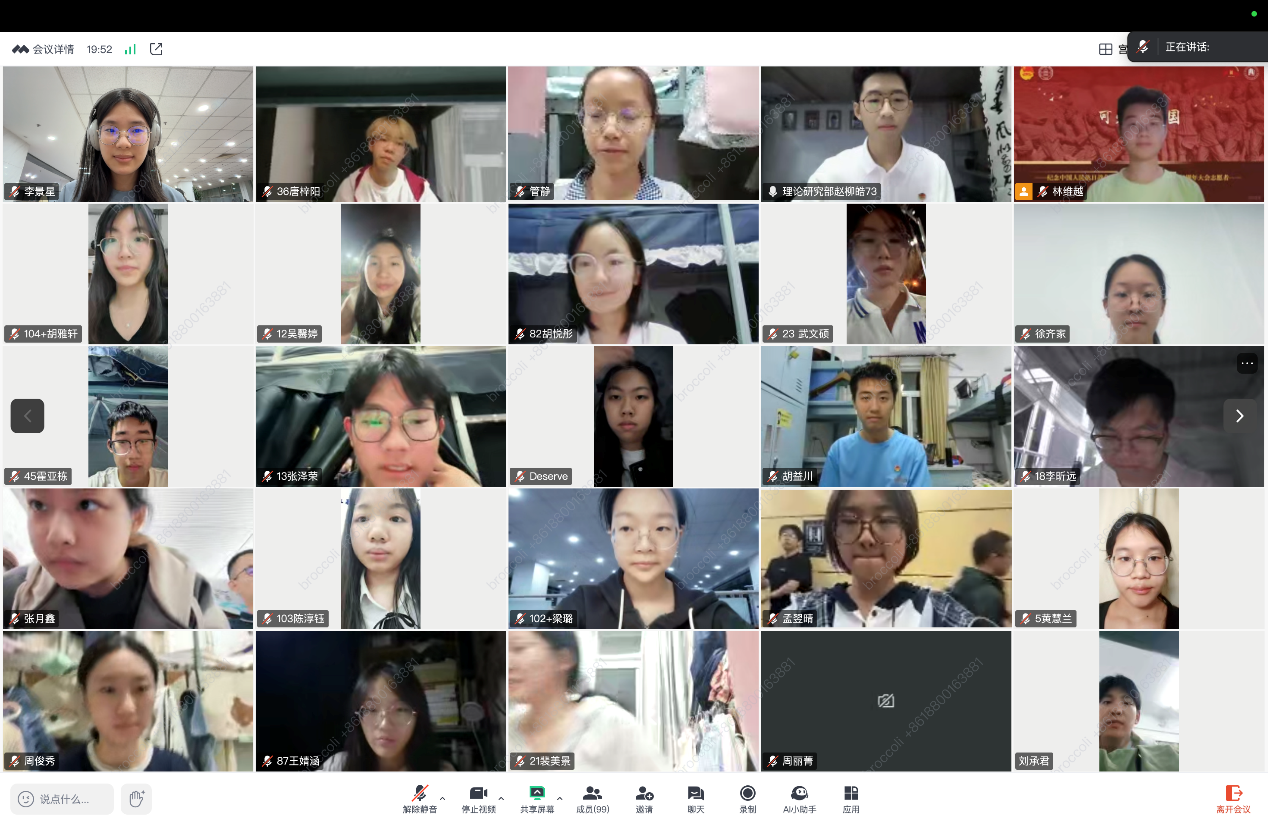The height and width of the screenshot is (825, 1268).
Task: Click the network signal strength icon
Action: point(130,49)
